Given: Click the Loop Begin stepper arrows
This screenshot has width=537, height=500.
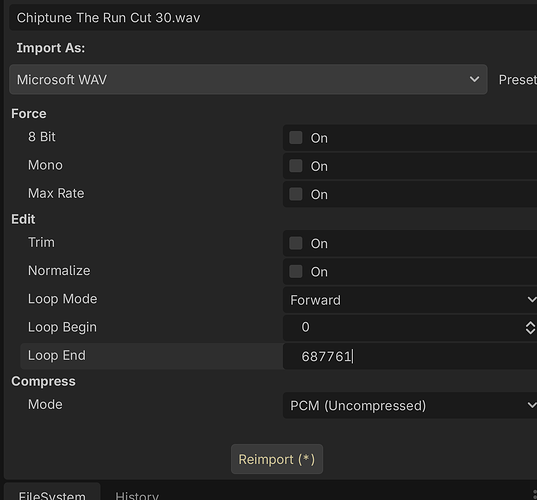Looking at the screenshot, I should (530, 328).
